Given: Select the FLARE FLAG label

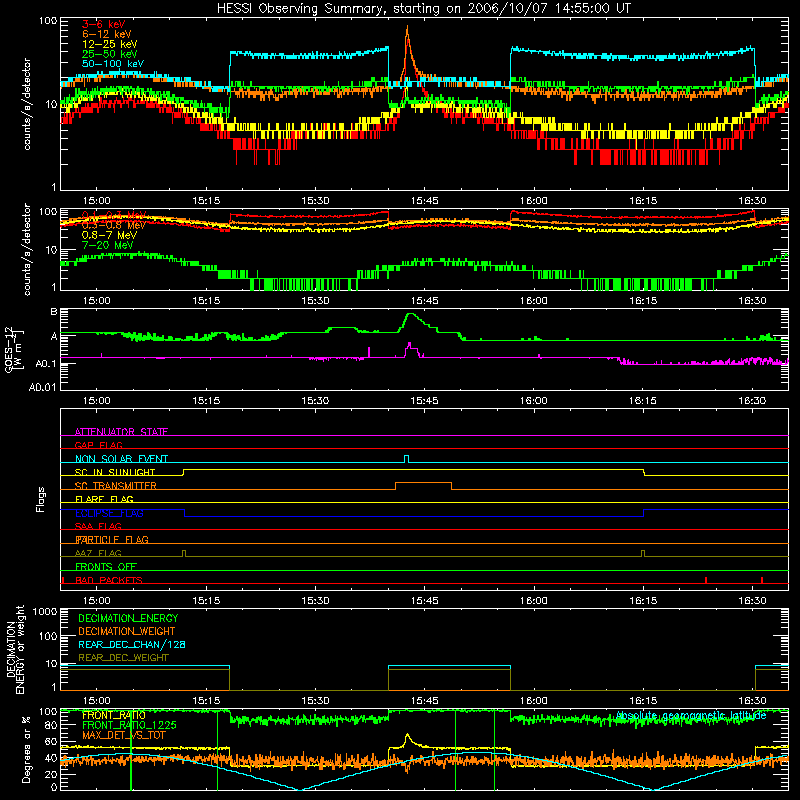Looking at the screenshot, I should pos(104,499).
